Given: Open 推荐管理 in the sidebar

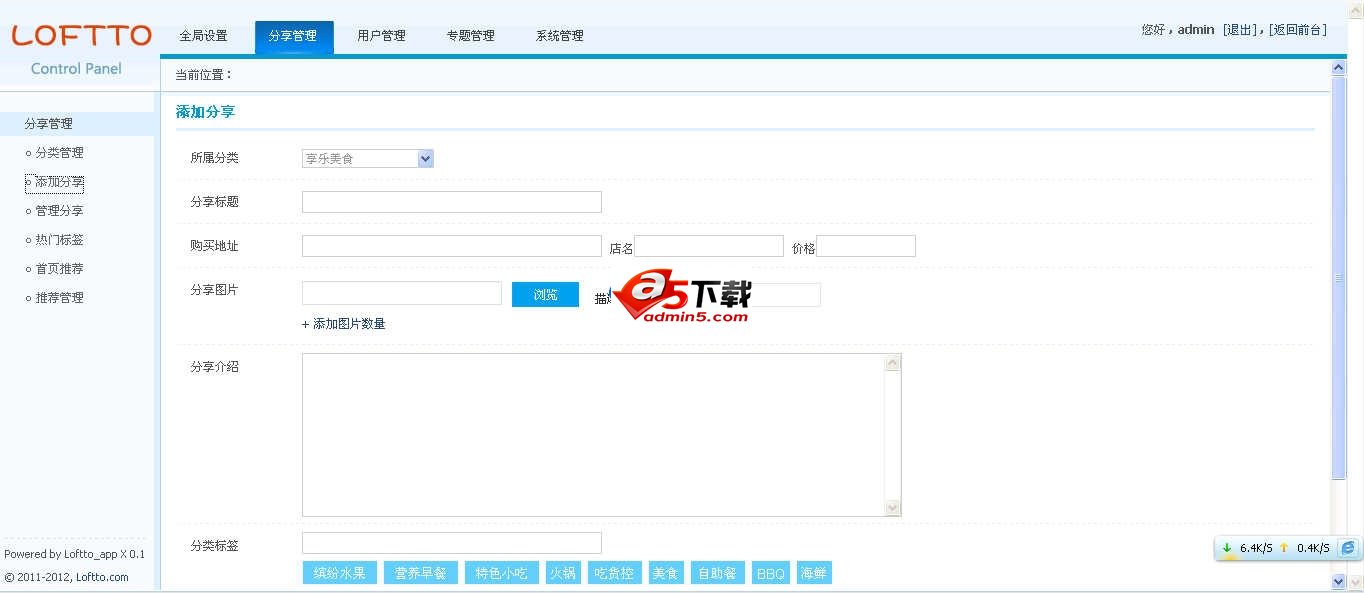Looking at the screenshot, I should click(x=59, y=298).
